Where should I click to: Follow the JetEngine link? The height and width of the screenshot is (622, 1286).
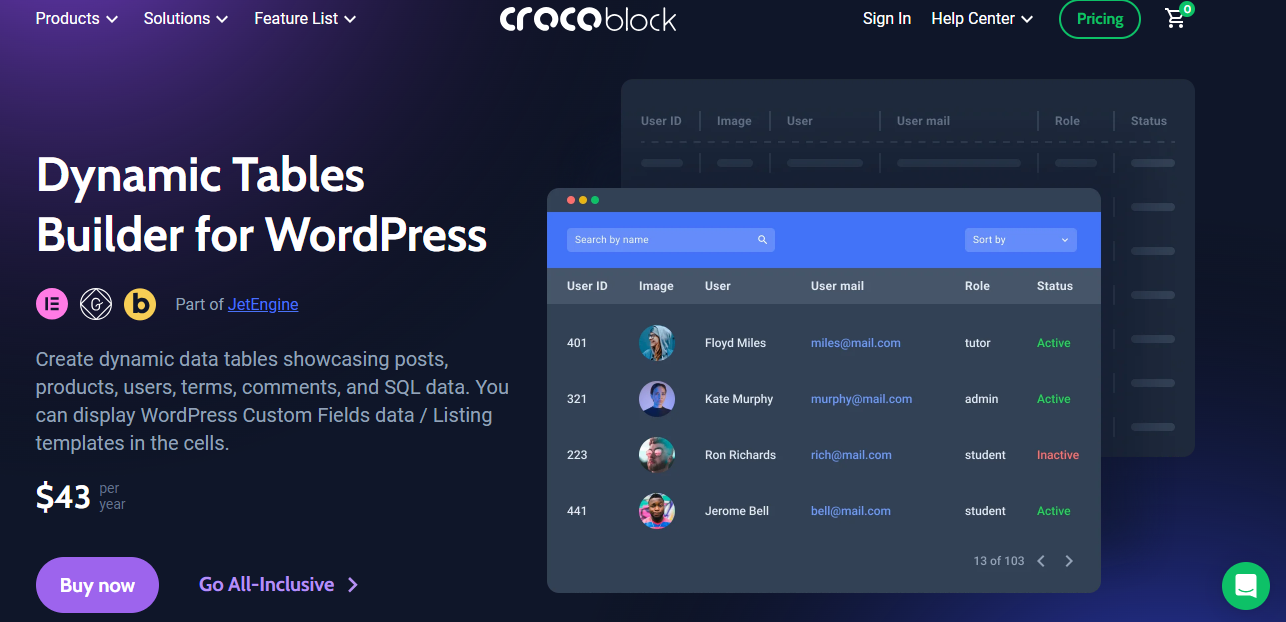point(263,304)
